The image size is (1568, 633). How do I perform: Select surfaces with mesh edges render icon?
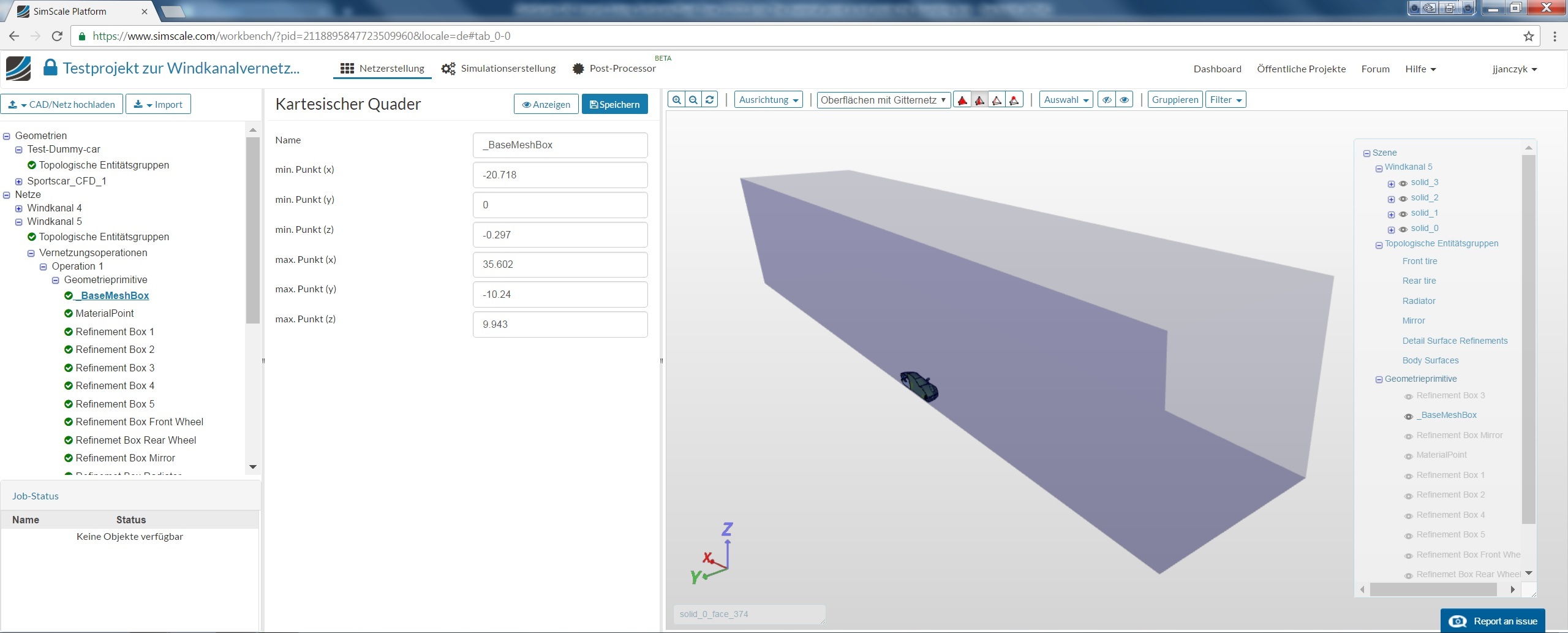click(x=980, y=100)
